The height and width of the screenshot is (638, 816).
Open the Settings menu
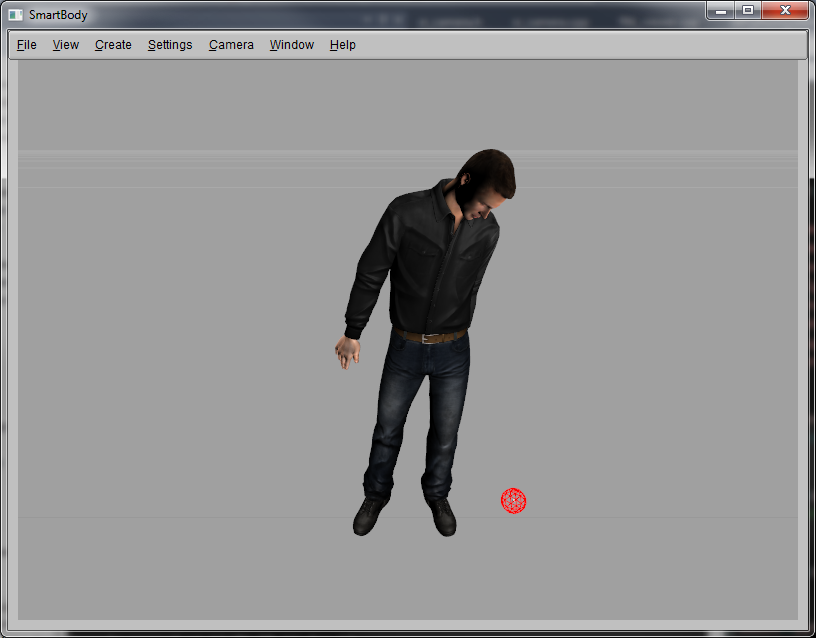click(170, 45)
